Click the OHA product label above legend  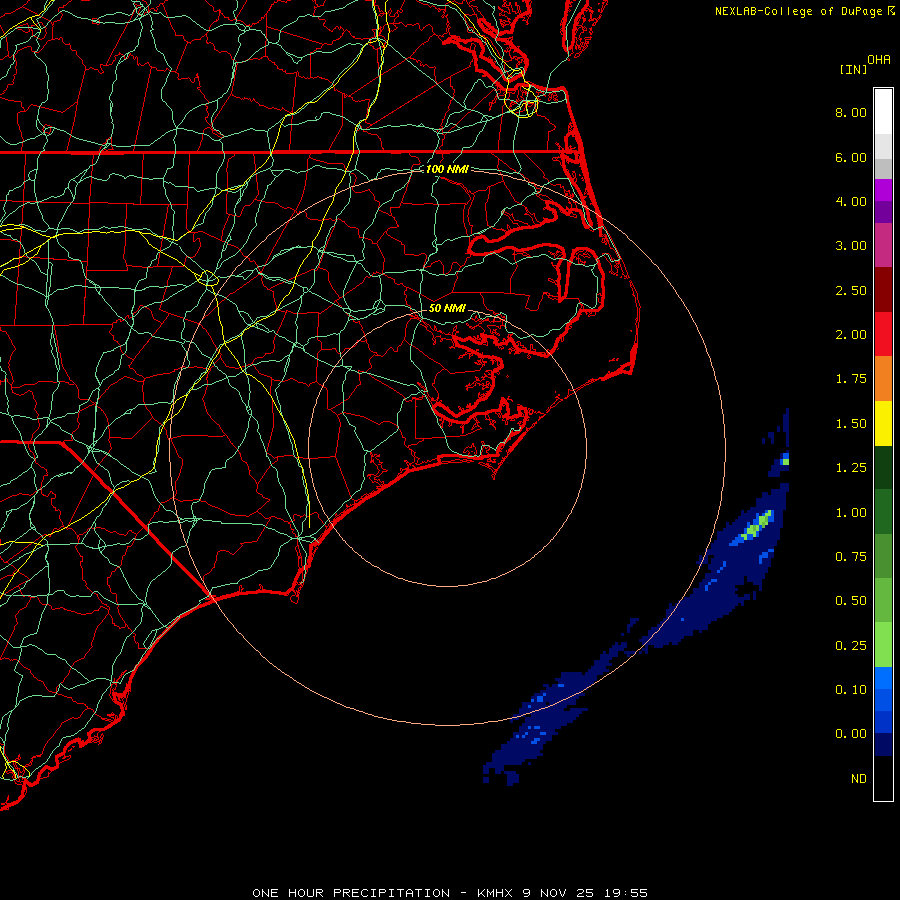[x=879, y=60]
